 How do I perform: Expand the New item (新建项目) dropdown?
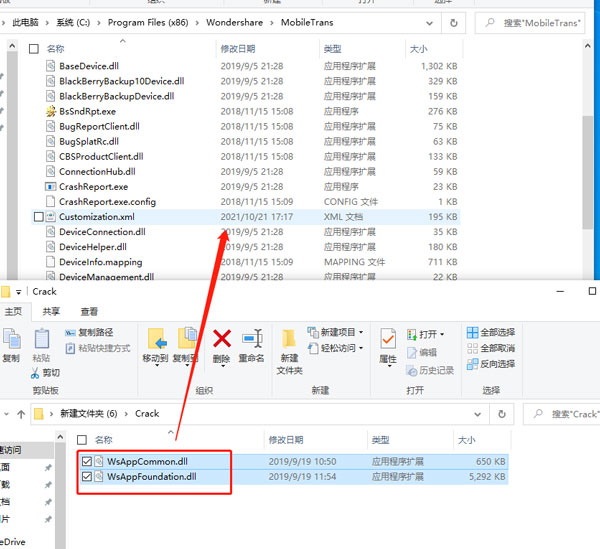361,332
